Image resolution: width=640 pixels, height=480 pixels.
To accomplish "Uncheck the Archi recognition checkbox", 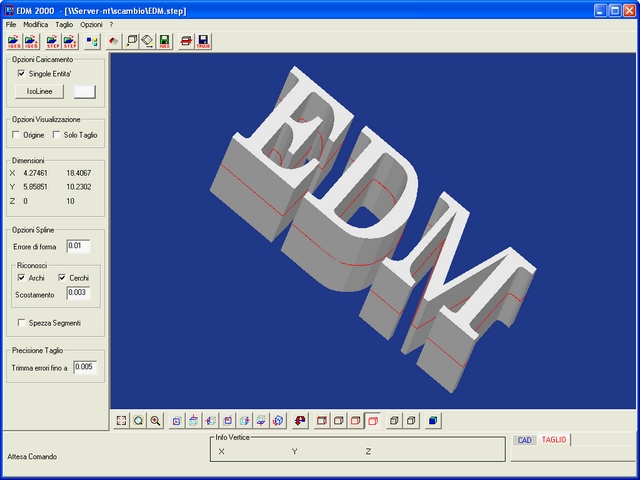I will 21,278.
